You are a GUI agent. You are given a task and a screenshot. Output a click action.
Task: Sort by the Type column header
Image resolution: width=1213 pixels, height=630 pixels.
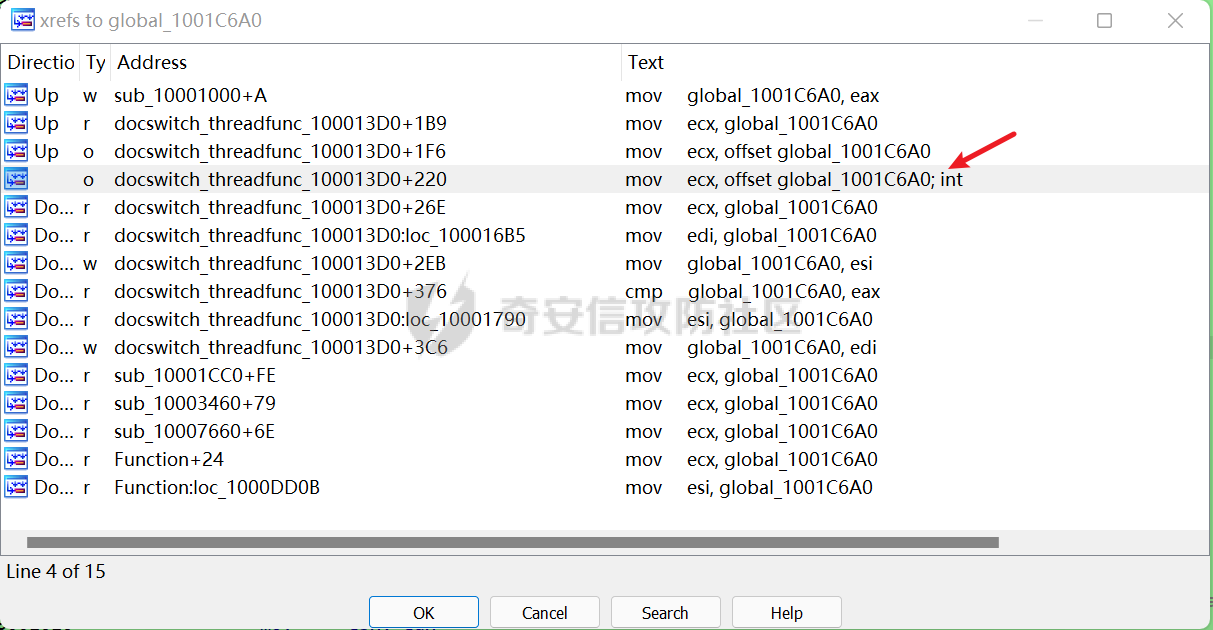point(95,62)
